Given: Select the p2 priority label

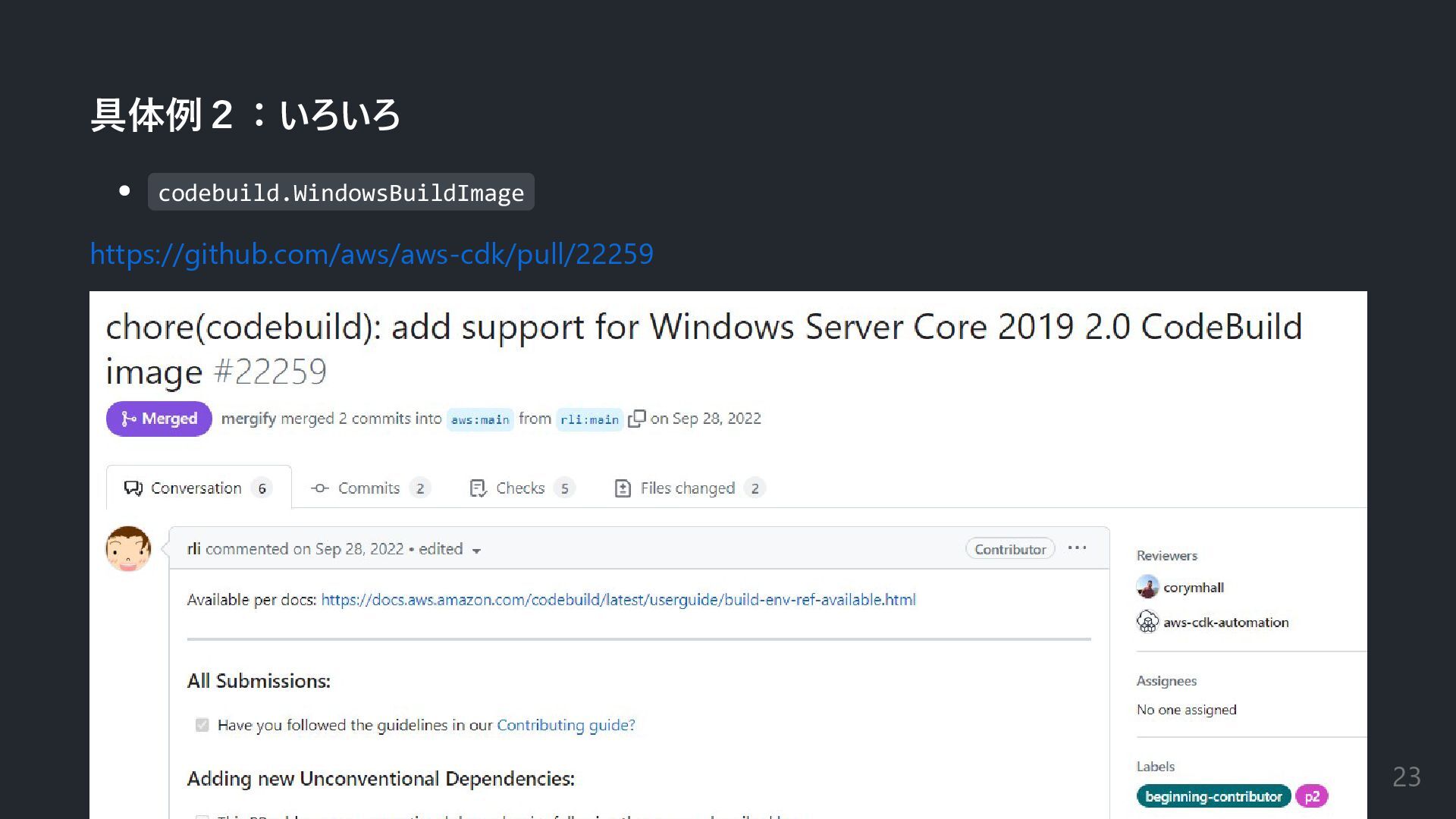Looking at the screenshot, I should pyautogui.click(x=1312, y=796).
